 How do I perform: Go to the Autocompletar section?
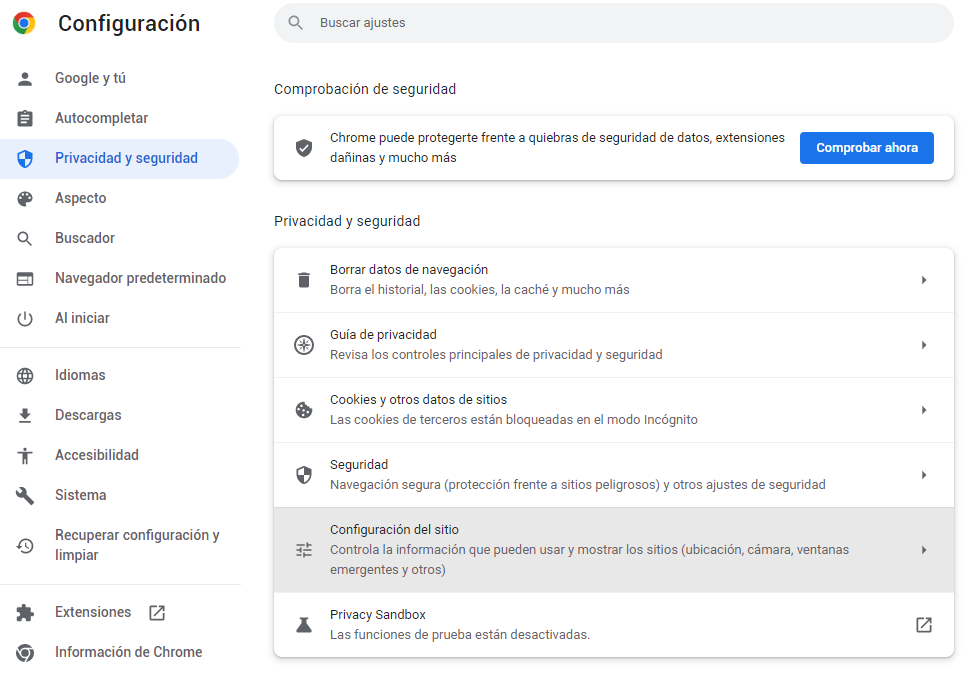(x=119, y=118)
